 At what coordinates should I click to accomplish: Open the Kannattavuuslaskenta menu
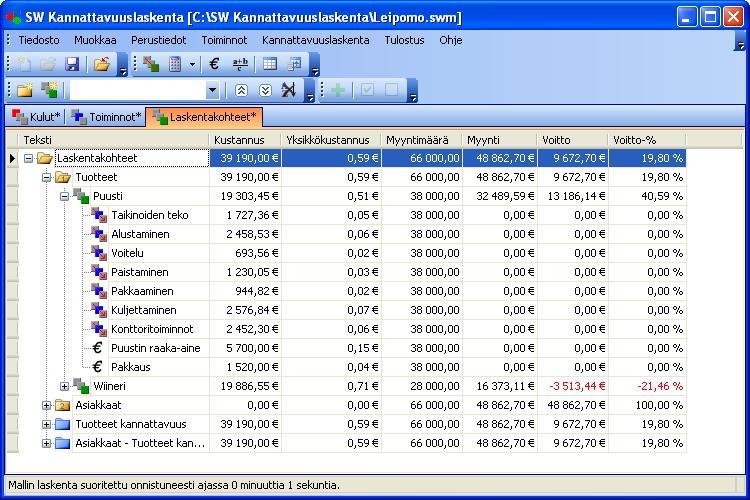[316, 40]
